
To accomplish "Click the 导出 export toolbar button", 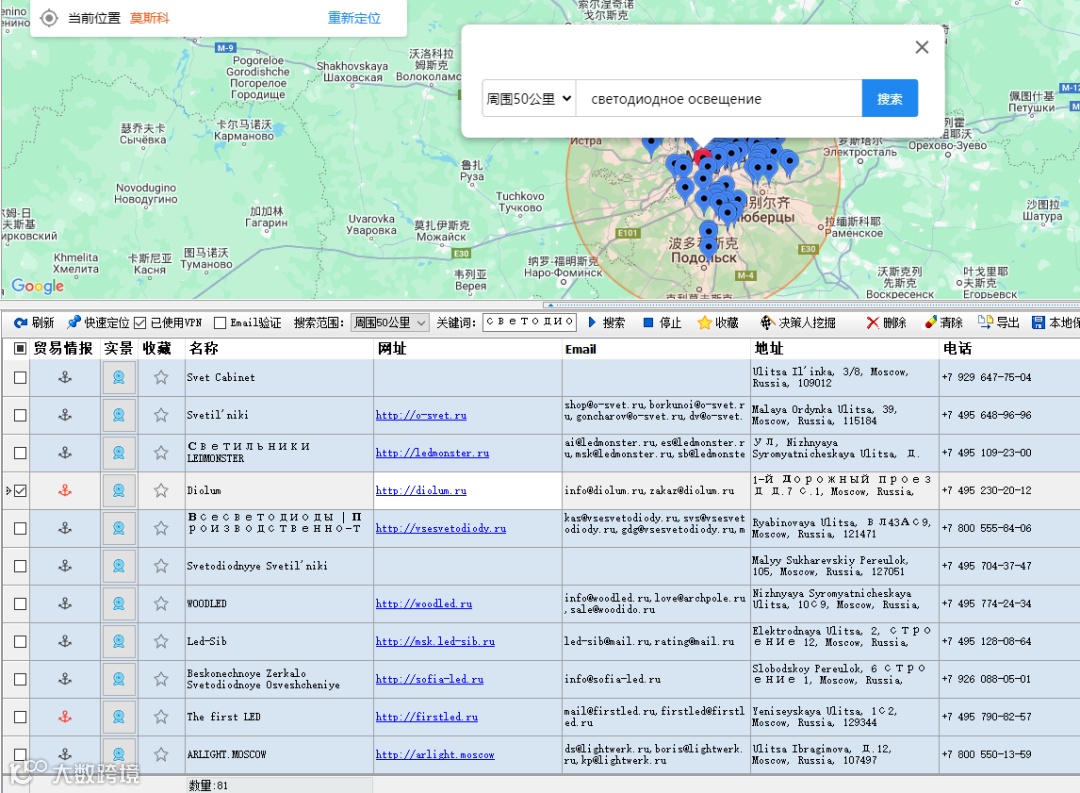I will (998, 322).
